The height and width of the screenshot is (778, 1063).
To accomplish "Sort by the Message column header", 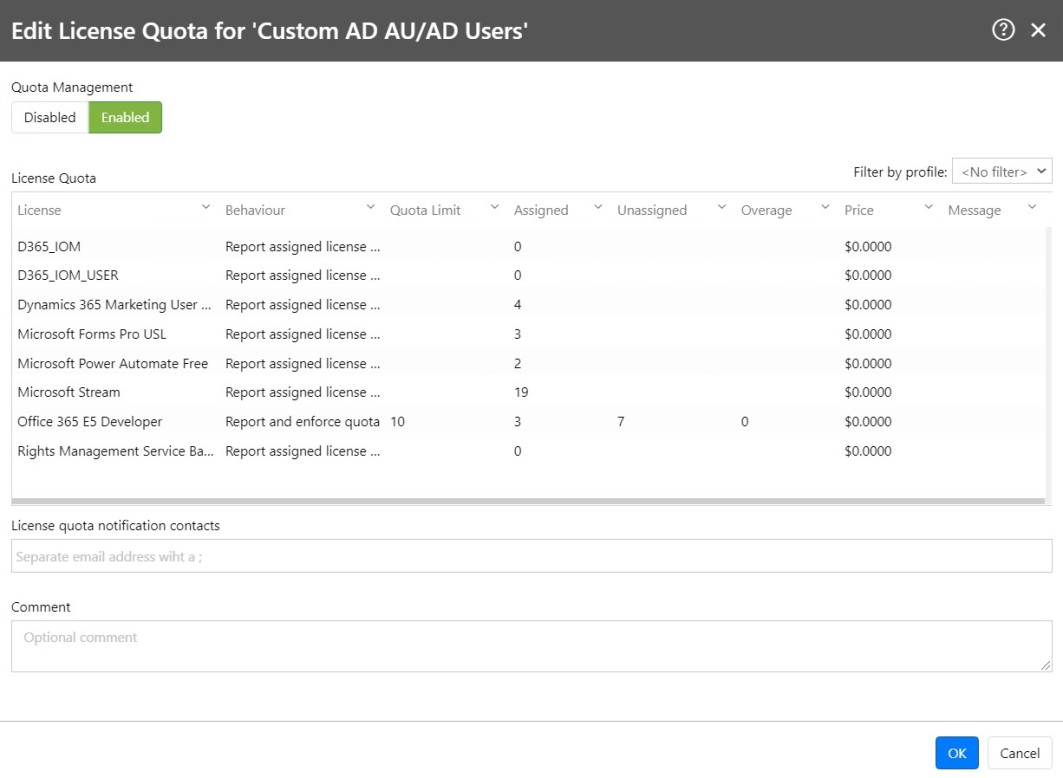I will pyautogui.click(x=974, y=210).
